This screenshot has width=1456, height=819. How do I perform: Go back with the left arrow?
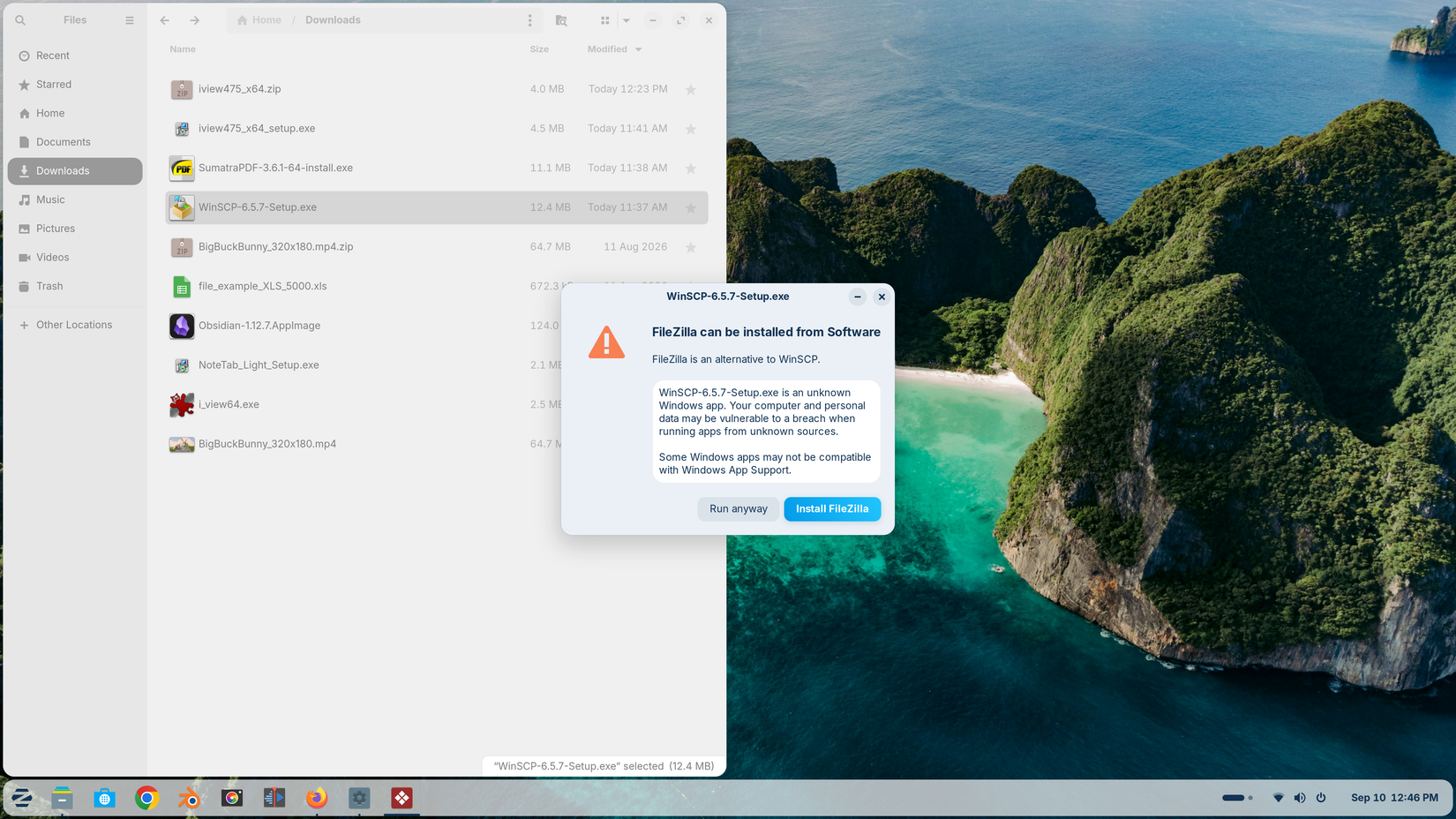(x=164, y=20)
